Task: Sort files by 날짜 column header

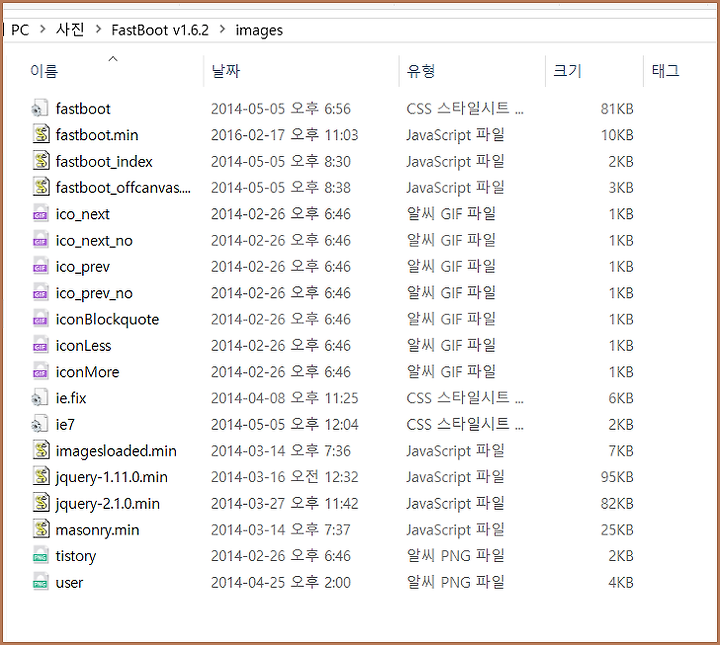Action: point(225,71)
